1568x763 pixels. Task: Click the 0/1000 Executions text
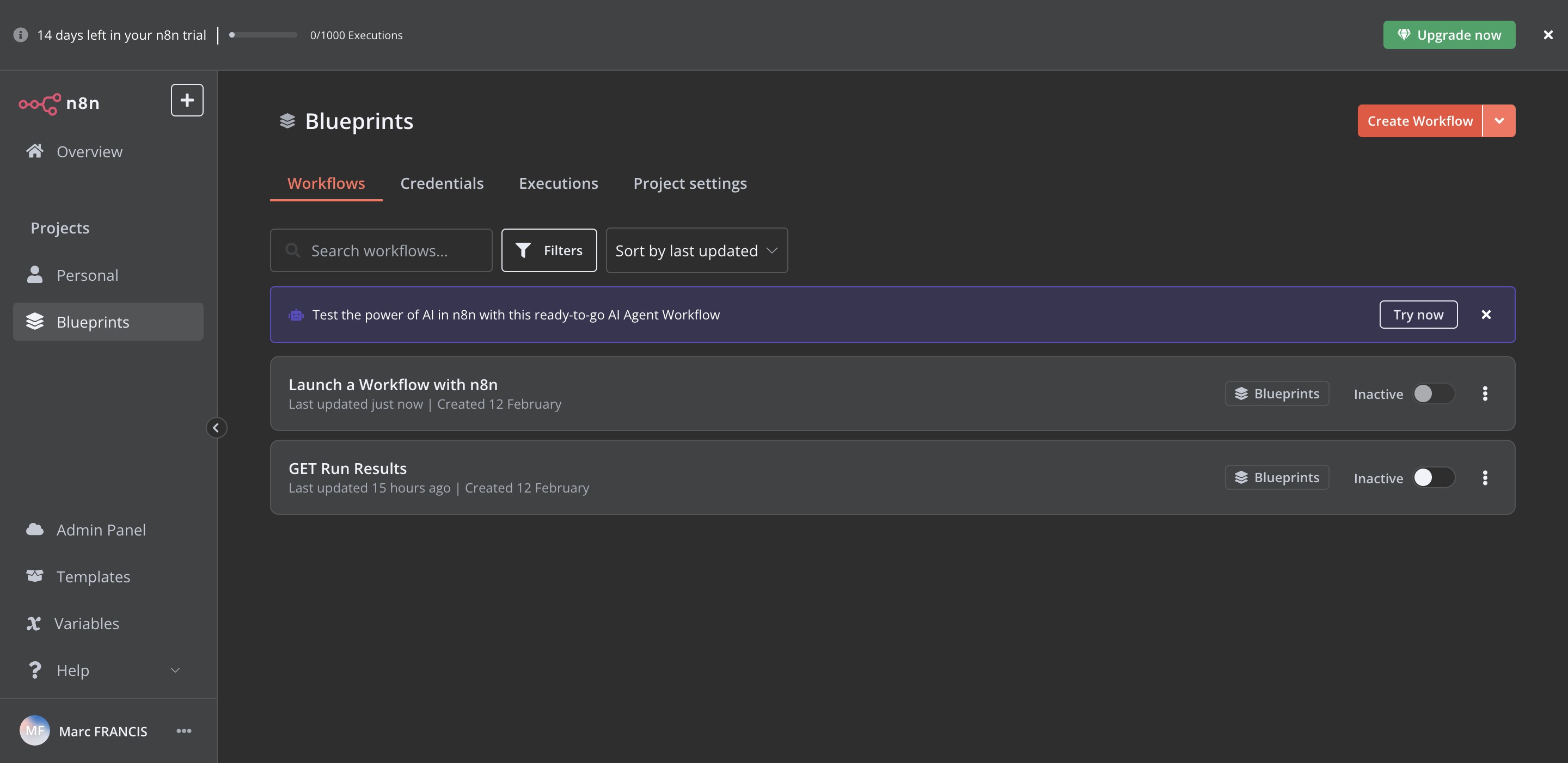pos(356,35)
